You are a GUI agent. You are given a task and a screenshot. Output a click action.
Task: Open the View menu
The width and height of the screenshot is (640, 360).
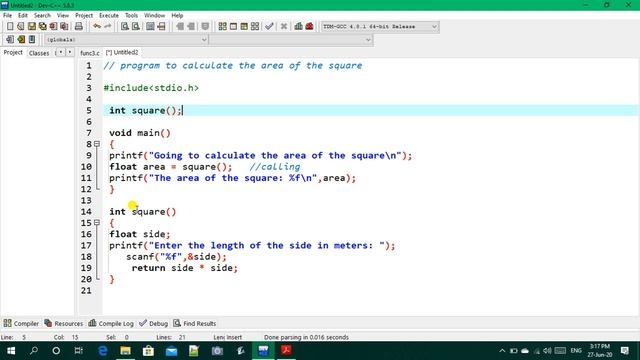coord(62,16)
